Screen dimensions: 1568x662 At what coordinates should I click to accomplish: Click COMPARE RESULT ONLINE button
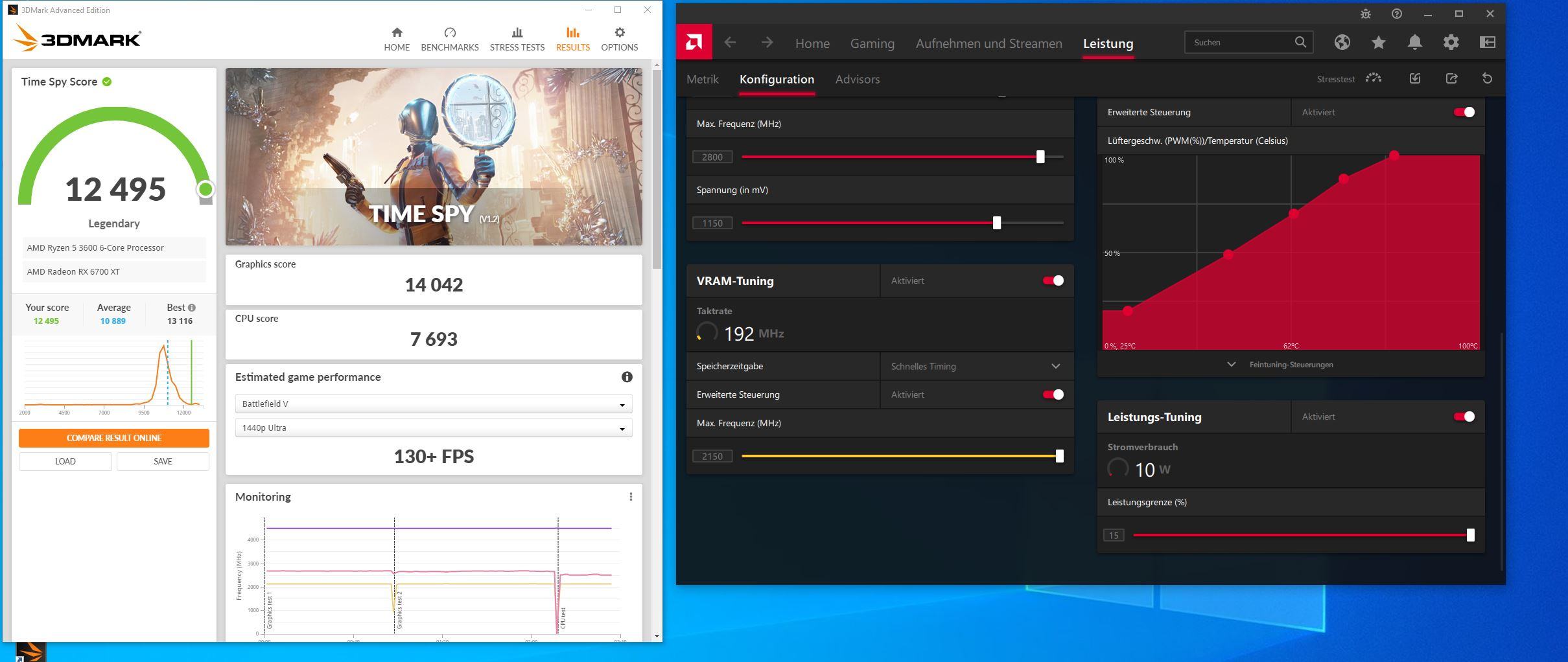click(114, 438)
